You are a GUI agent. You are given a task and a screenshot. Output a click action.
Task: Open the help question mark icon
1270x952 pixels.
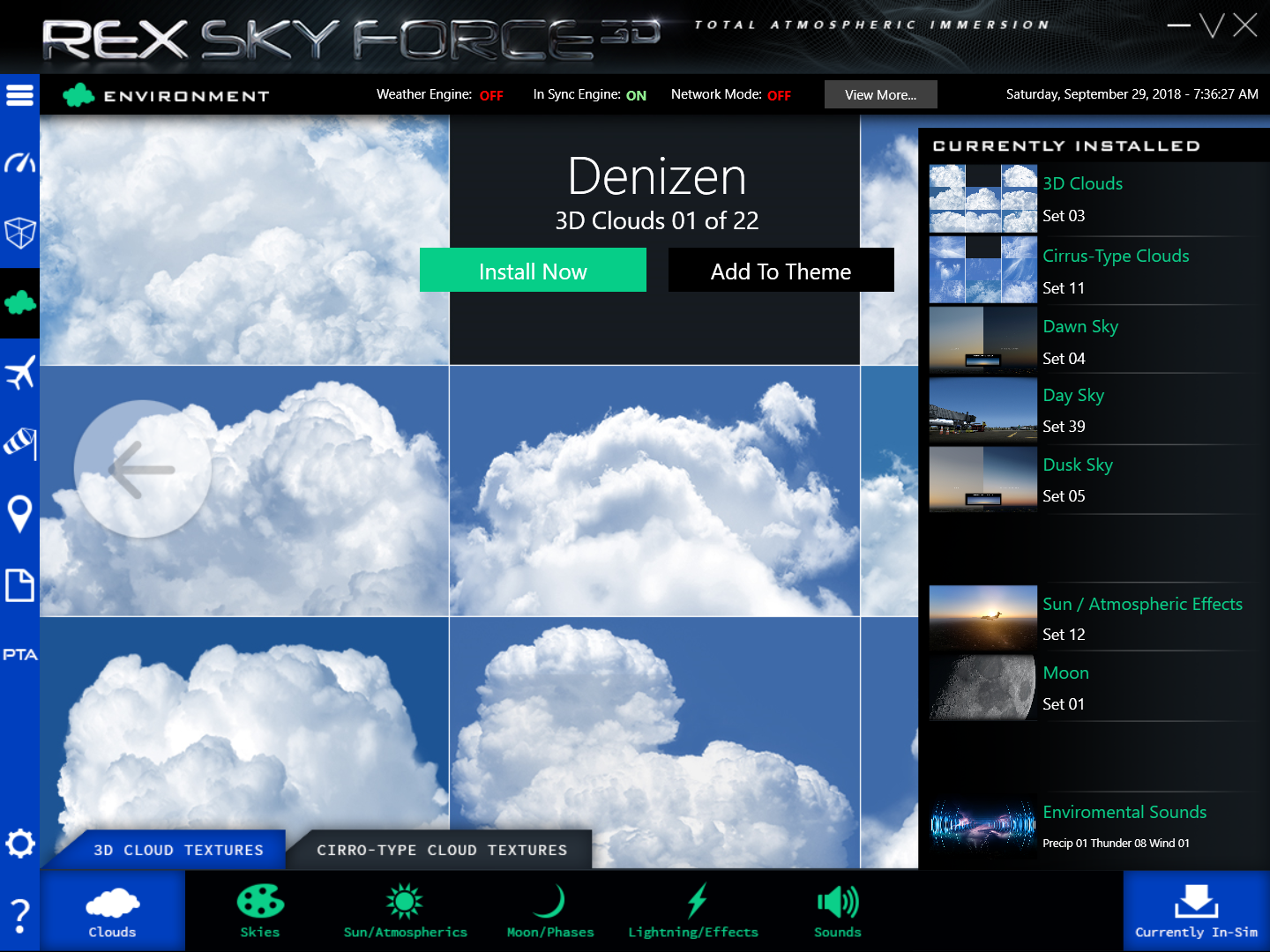pyautogui.click(x=19, y=917)
